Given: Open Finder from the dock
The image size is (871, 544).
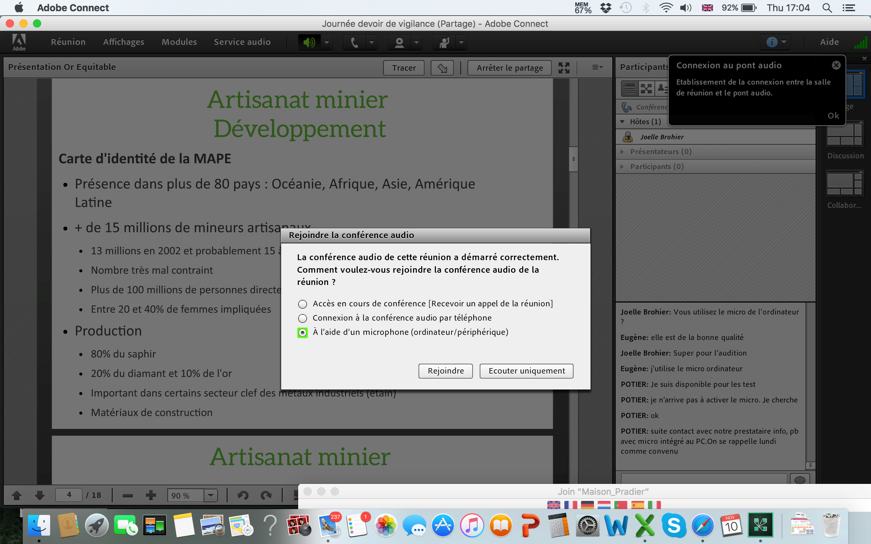Looking at the screenshot, I should (39, 525).
